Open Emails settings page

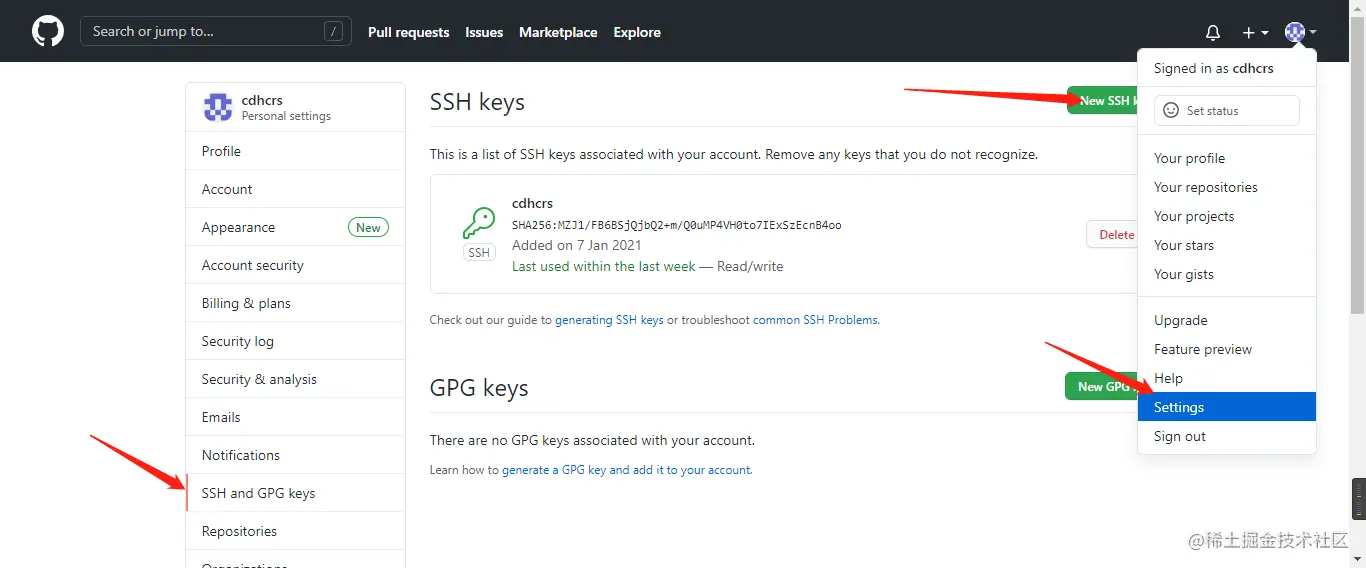tap(295, 417)
